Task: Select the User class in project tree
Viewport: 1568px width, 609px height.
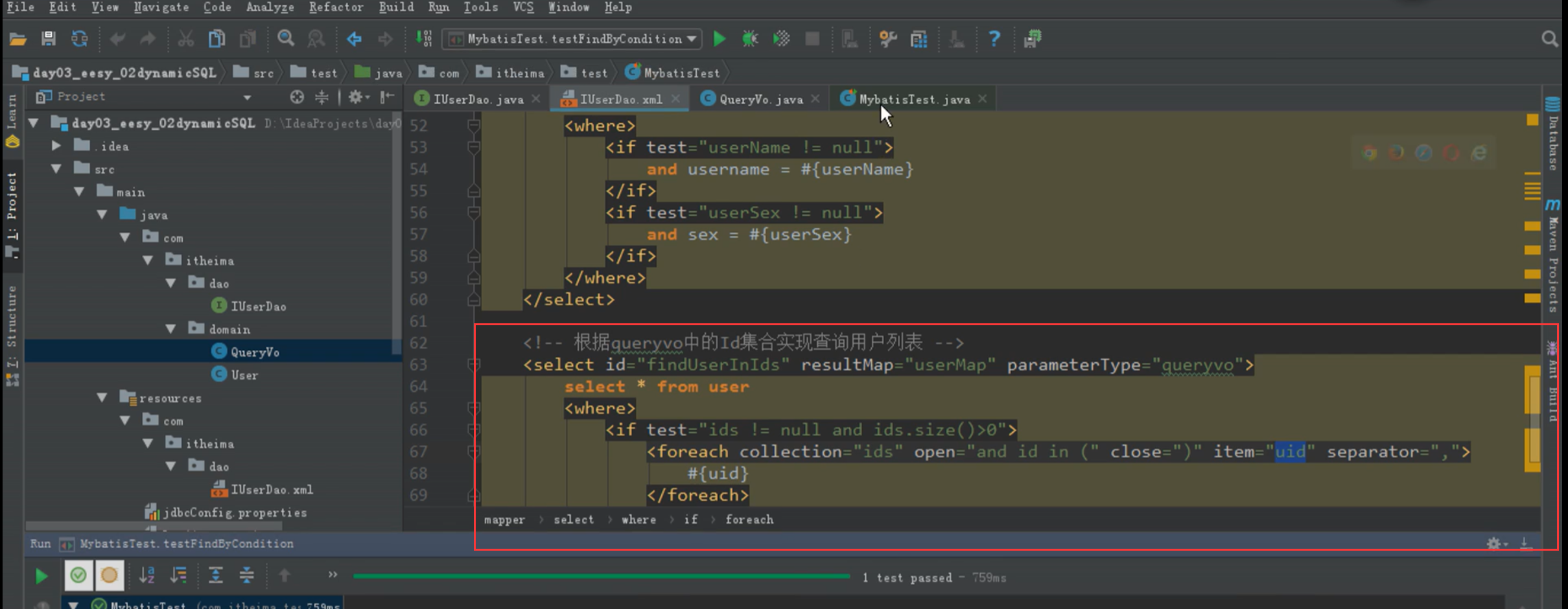Action: [244, 375]
